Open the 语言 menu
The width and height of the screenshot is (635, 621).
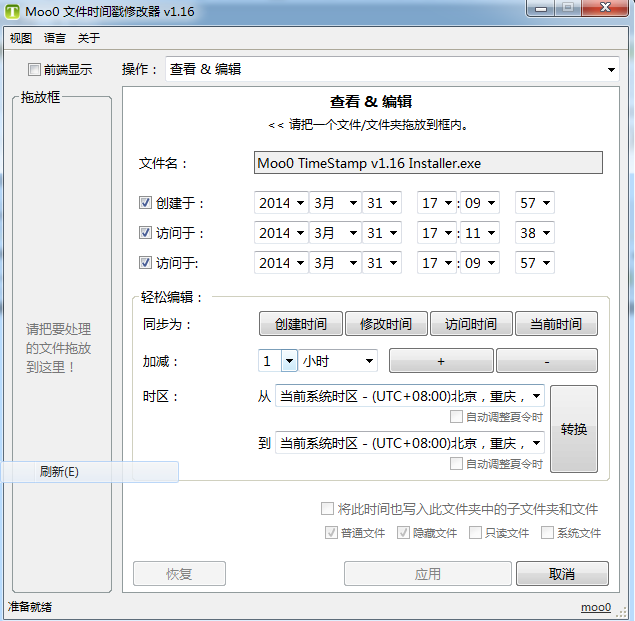(x=55, y=38)
